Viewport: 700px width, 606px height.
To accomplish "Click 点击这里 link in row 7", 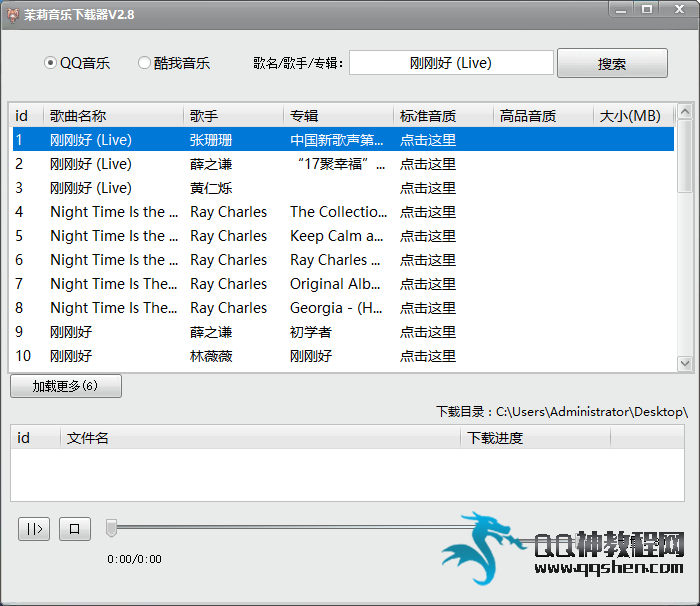I will [428, 284].
